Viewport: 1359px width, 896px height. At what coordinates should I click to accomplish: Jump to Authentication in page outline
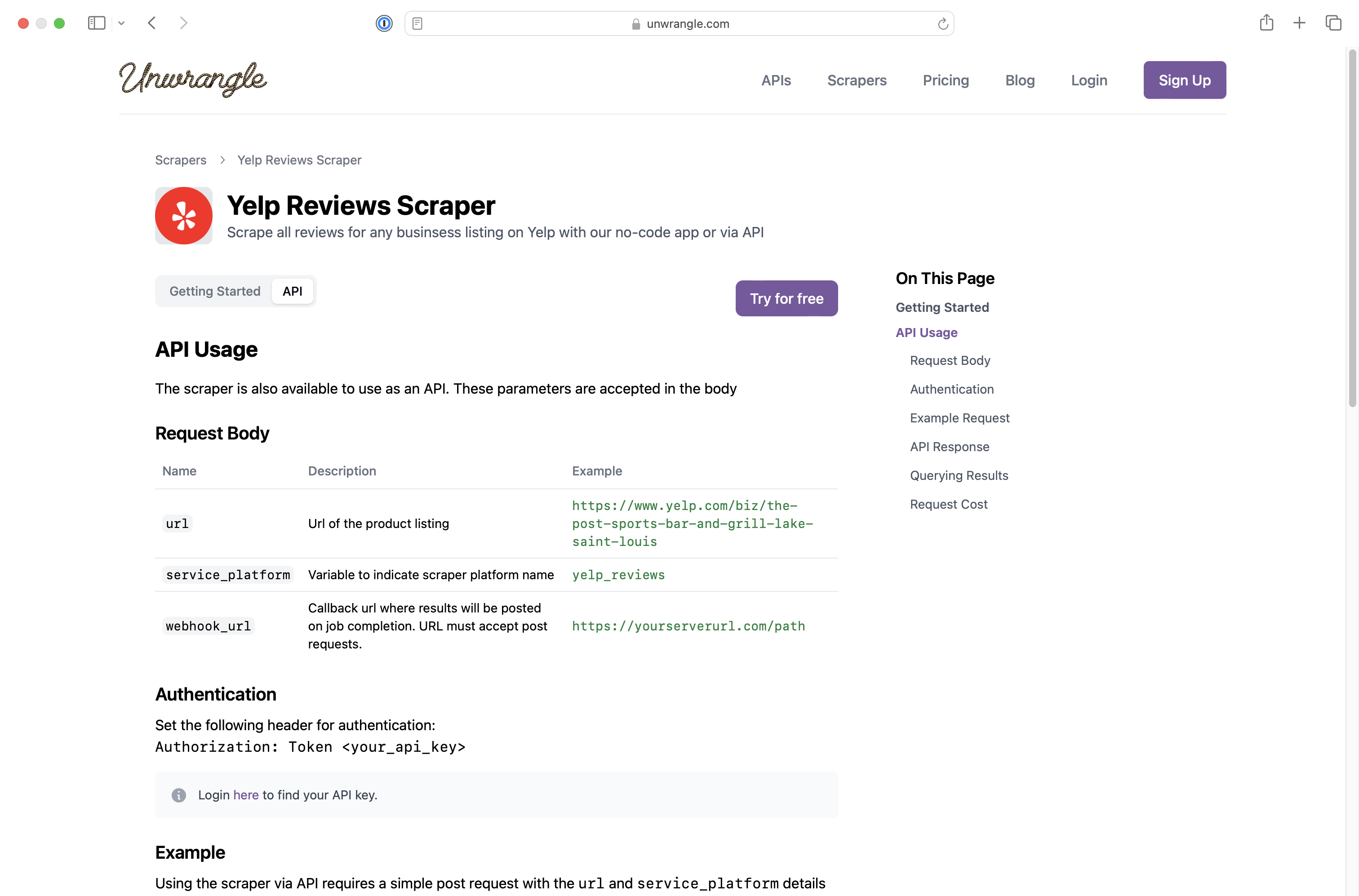951,389
